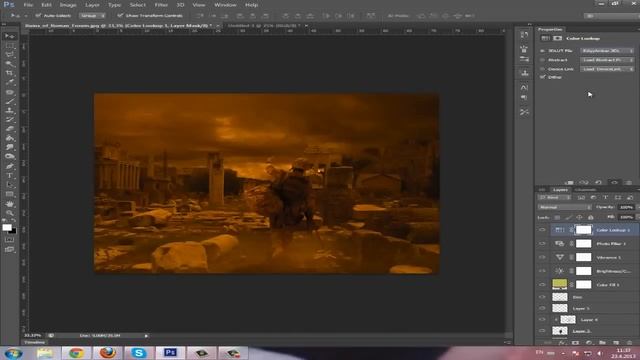Open Firefox from the taskbar
This screenshot has width=640, height=360.
(108, 353)
